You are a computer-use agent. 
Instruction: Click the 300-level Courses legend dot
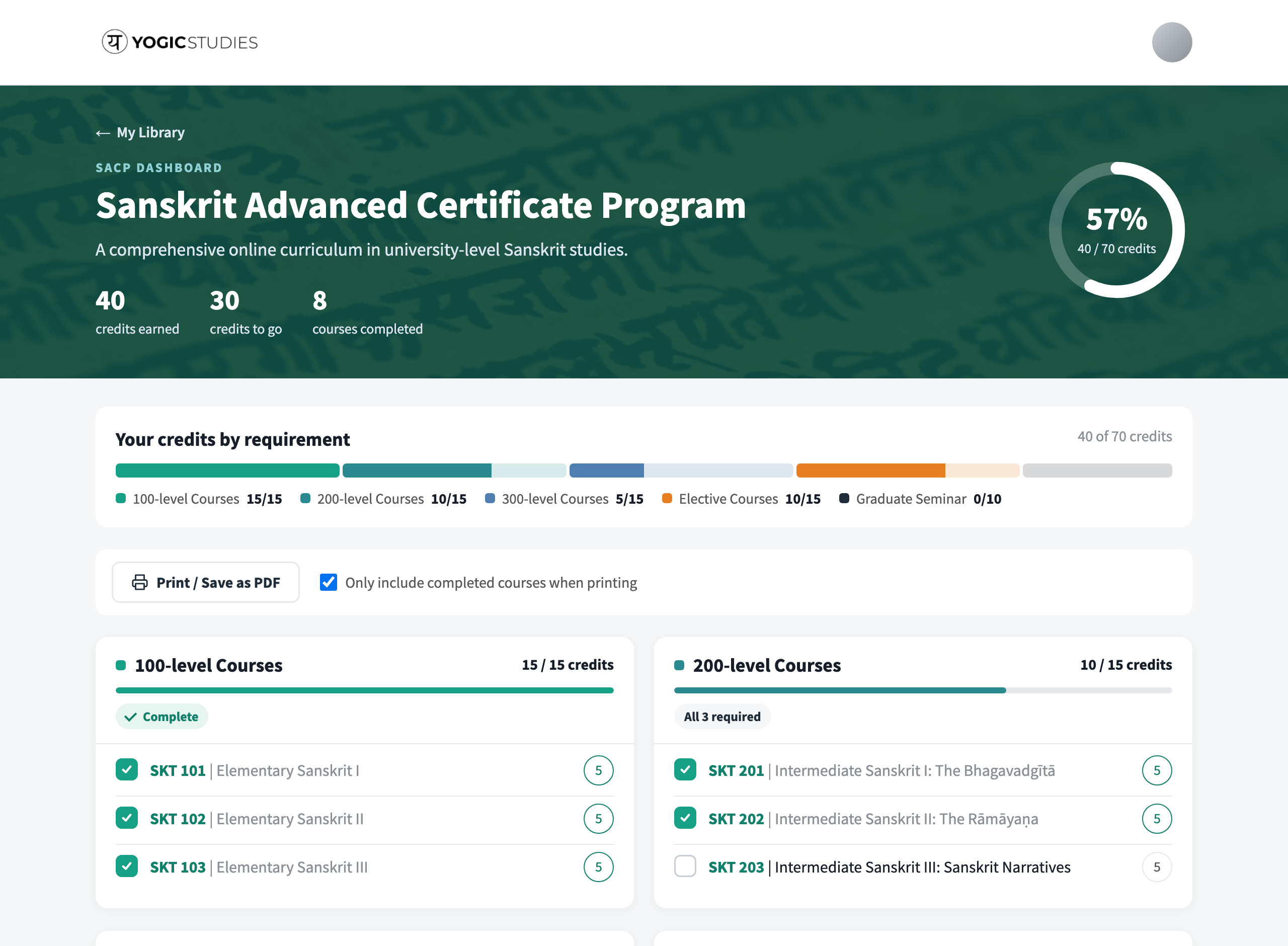[x=490, y=498]
